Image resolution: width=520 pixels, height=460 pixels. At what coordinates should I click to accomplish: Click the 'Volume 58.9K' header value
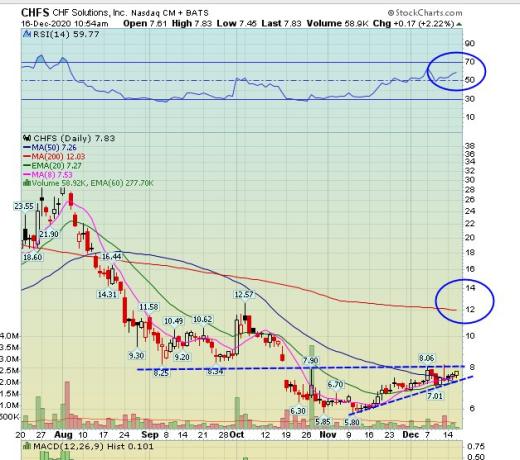pos(337,24)
